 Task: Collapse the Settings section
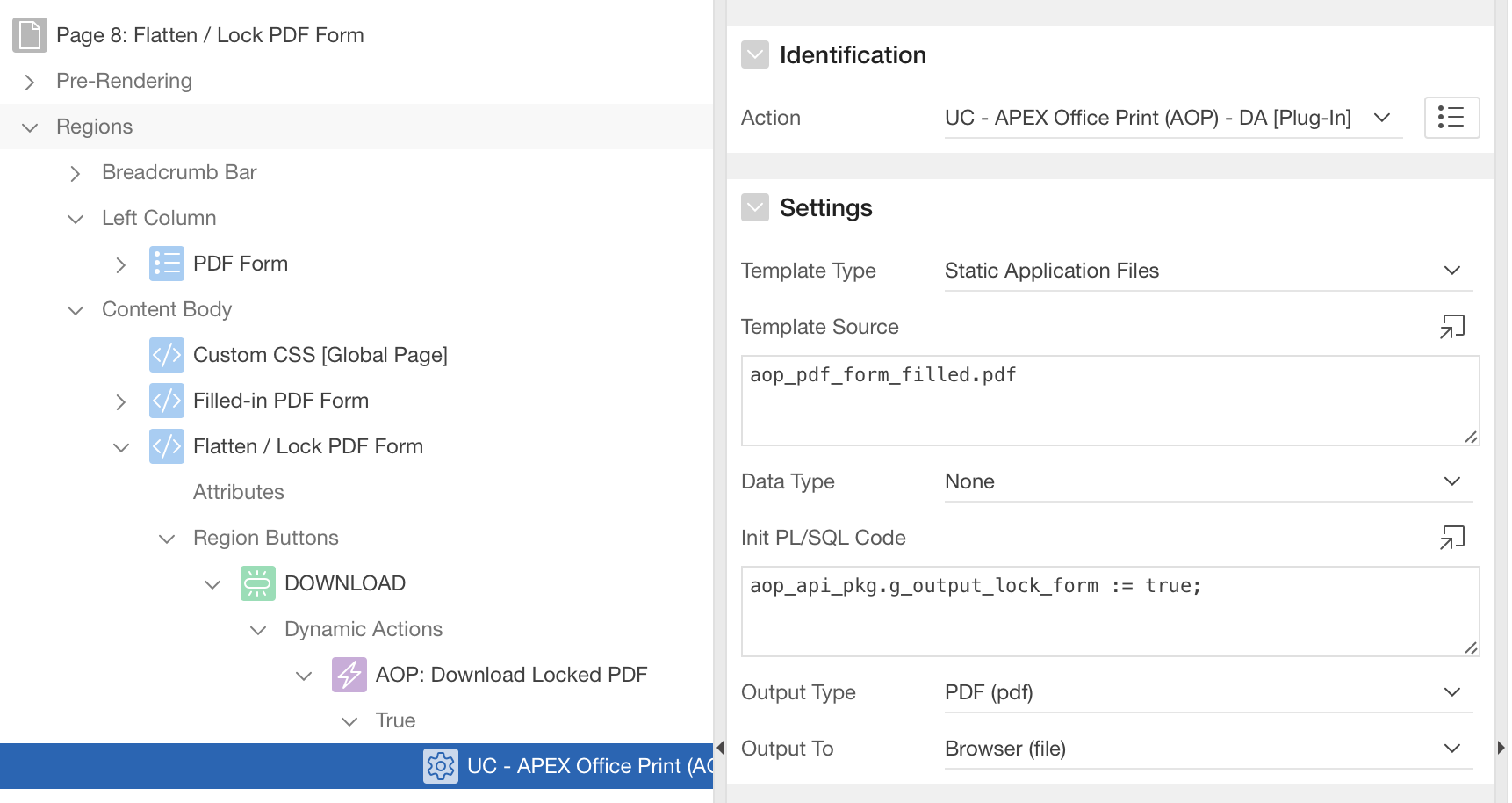tap(755, 208)
